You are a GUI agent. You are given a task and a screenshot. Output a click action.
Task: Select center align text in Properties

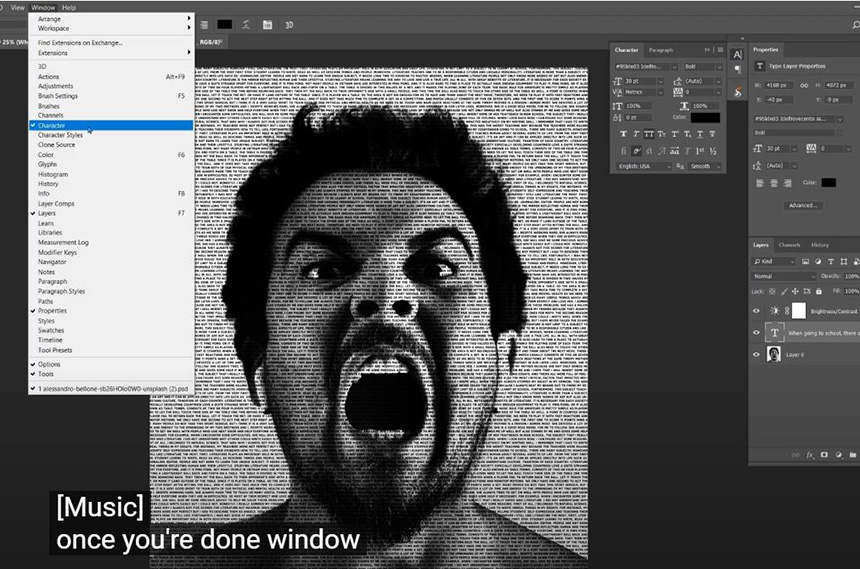(774, 182)
